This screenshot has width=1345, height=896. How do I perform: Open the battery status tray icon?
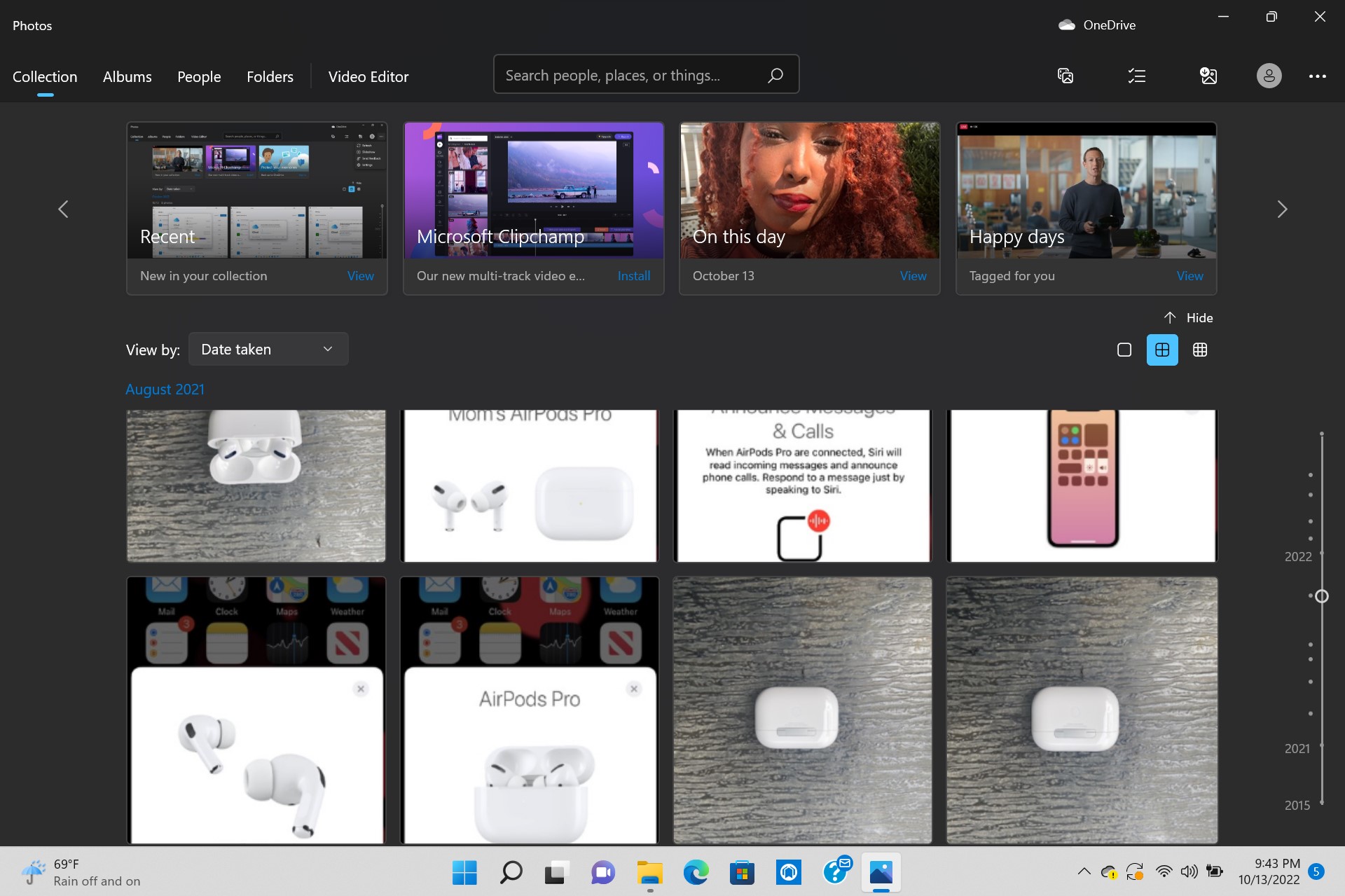pos(1214,871)
